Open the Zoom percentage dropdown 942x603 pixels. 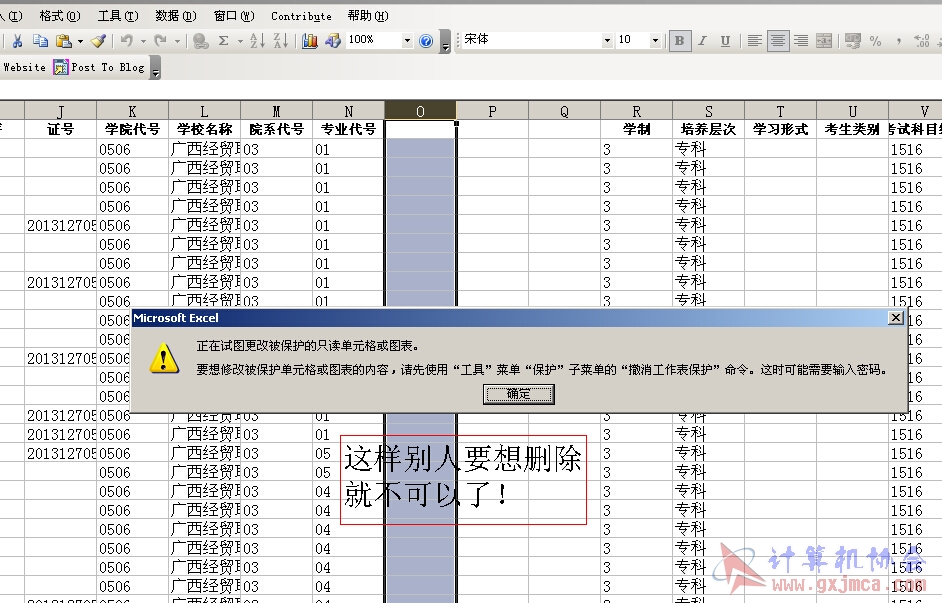coord(407,41)
